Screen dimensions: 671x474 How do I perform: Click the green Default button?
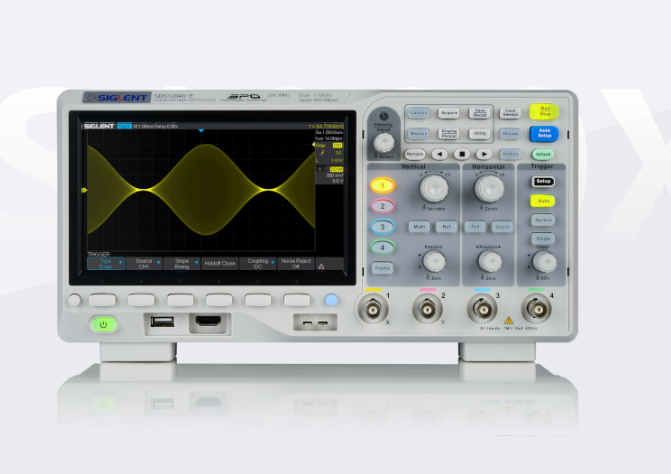pos(543,154)
